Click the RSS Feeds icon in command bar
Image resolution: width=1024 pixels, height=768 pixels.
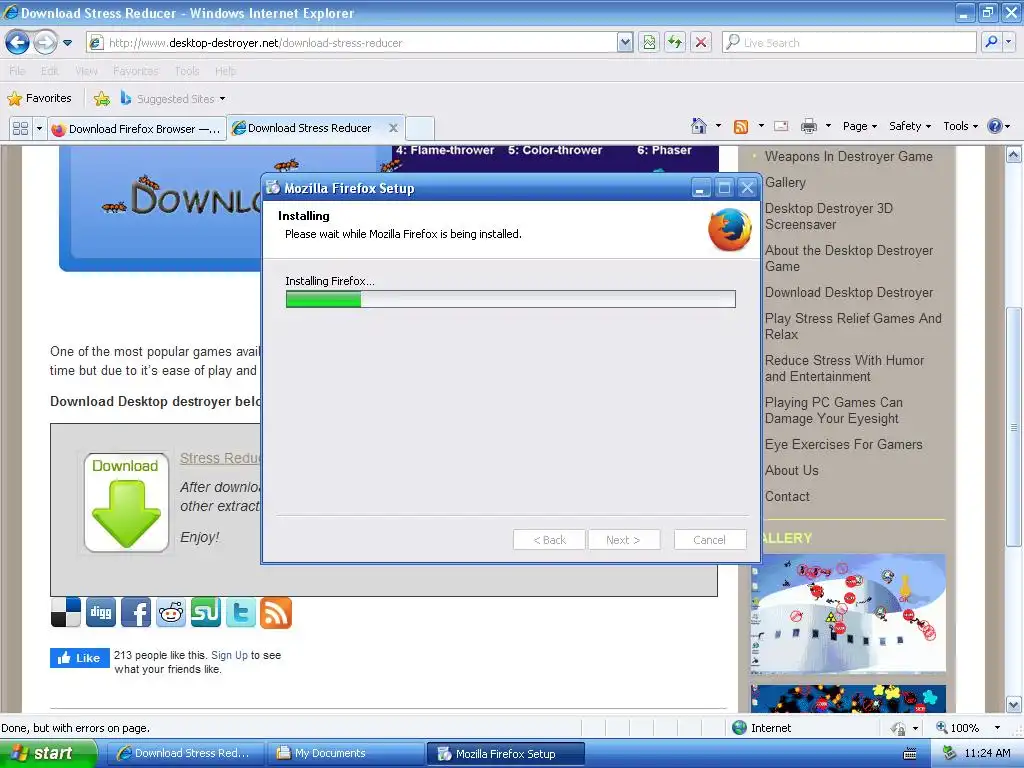pyautogui.click(x=741, y=127)
